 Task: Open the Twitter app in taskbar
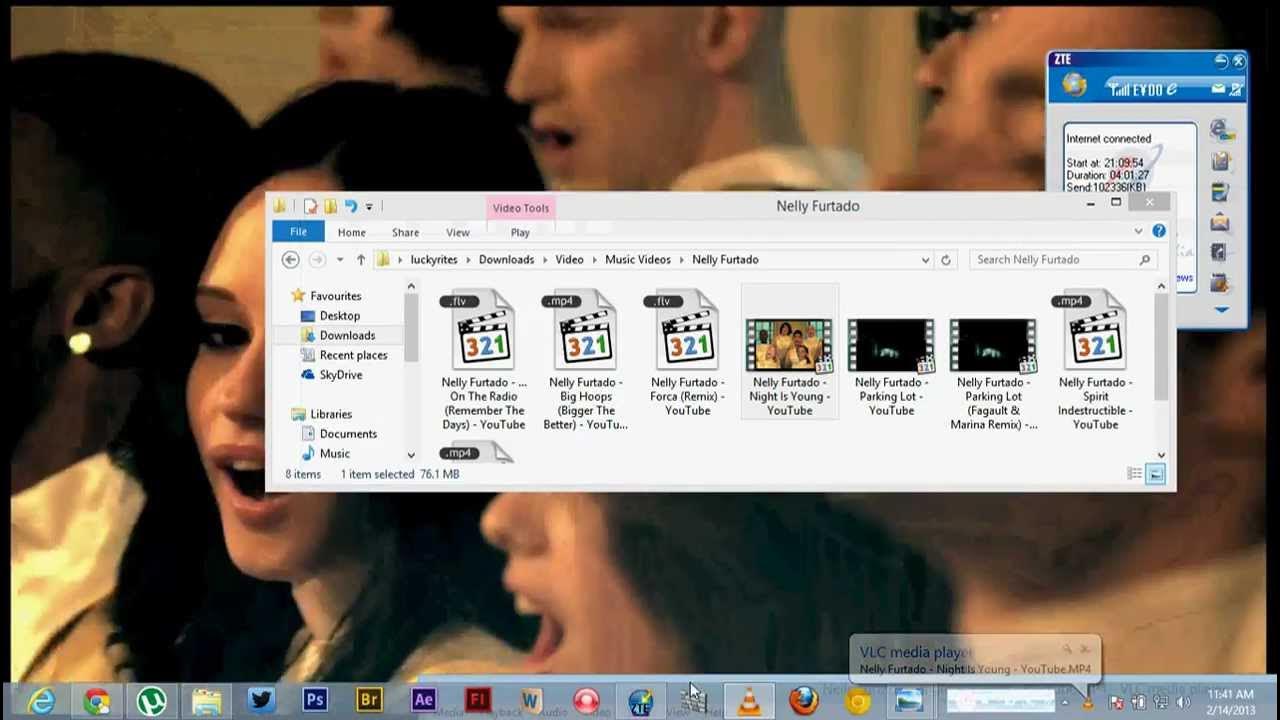(x=261, y=701)
